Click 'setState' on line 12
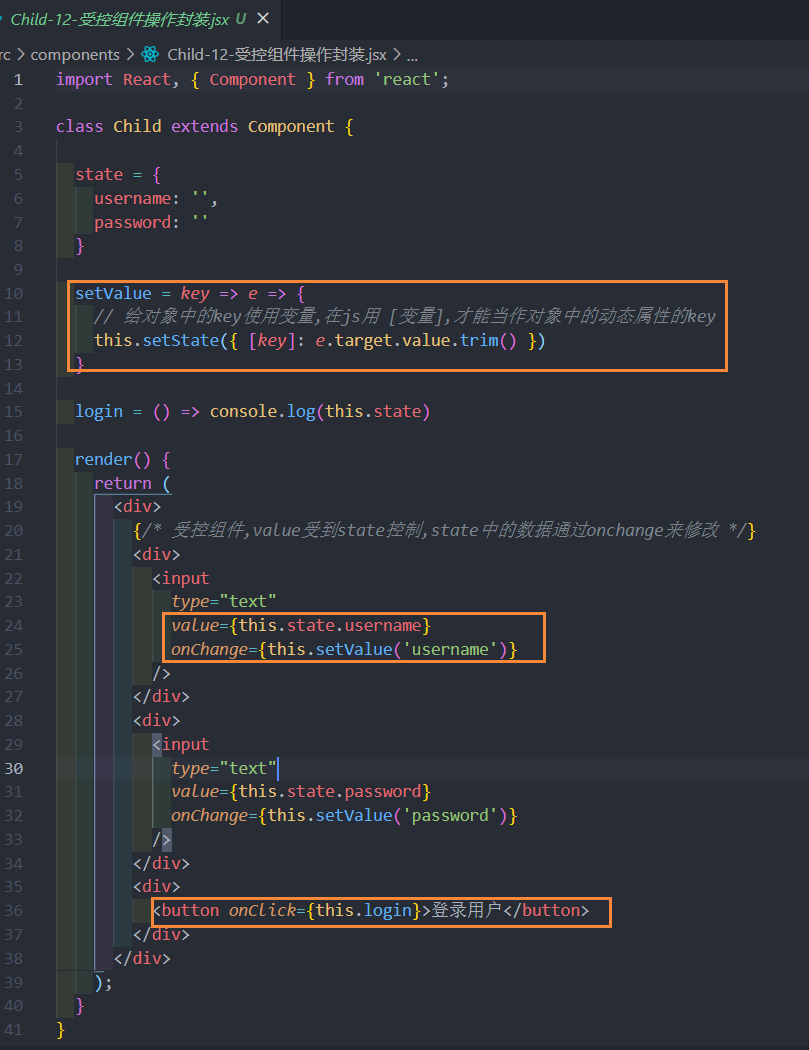This screenshot has width=809, height=1050. (x=181, y=340)
